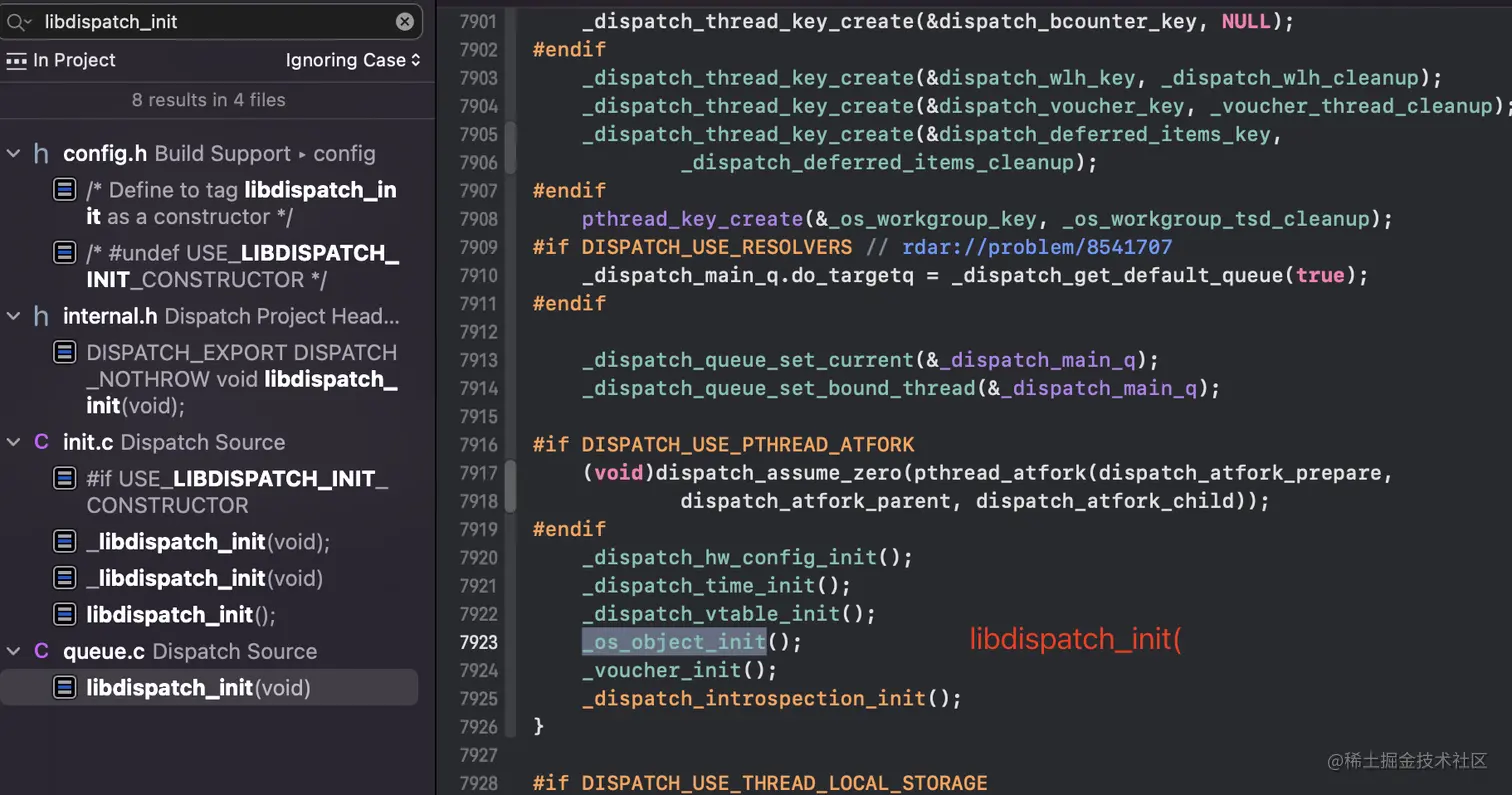The width and height of the screenshot is (1512, 795).
Task: Open result 'Define to tag libdispatch_init'
Action: click(x=242, y=203)
